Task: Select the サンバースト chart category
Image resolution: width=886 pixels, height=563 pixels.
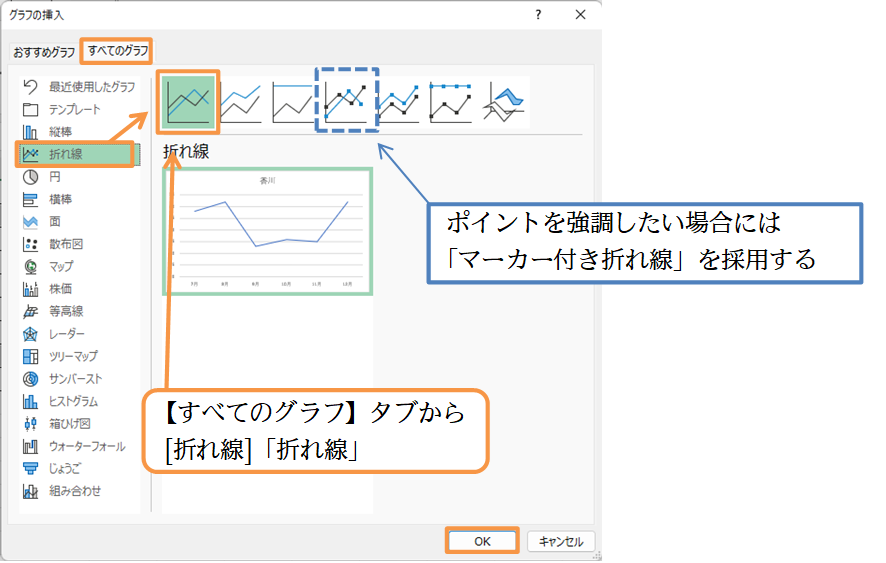Action: click(x=79, y=379)
